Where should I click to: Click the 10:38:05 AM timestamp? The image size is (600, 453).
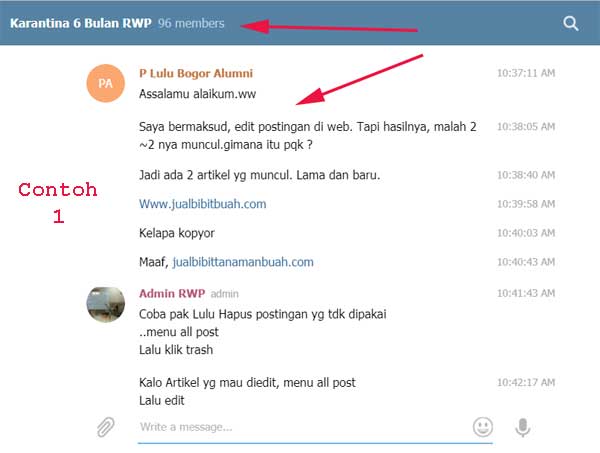526,127
